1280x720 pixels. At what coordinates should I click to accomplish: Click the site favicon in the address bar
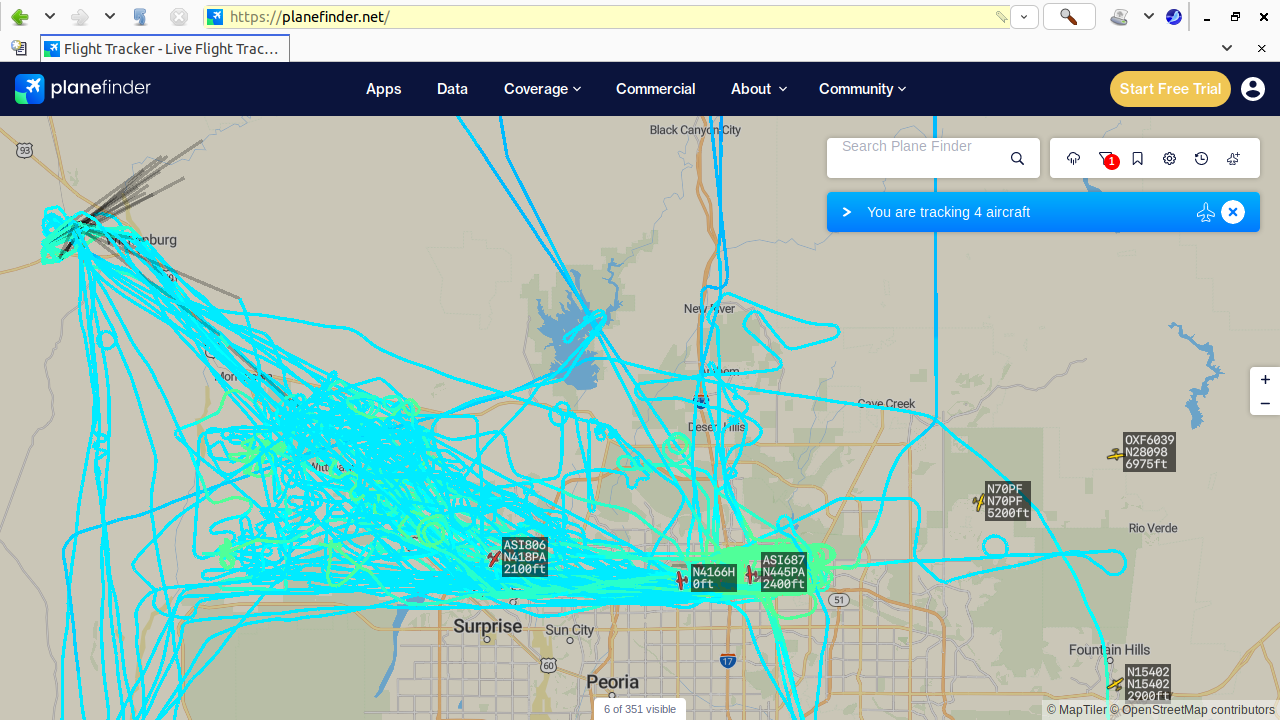point(215,17)
